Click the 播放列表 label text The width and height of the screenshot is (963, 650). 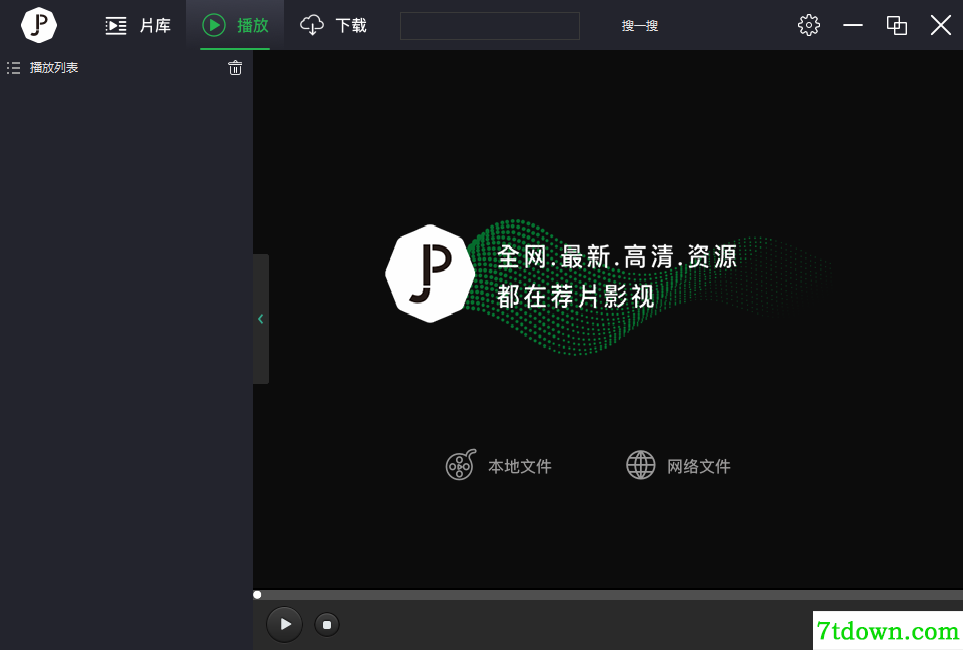tap(54, 68)
